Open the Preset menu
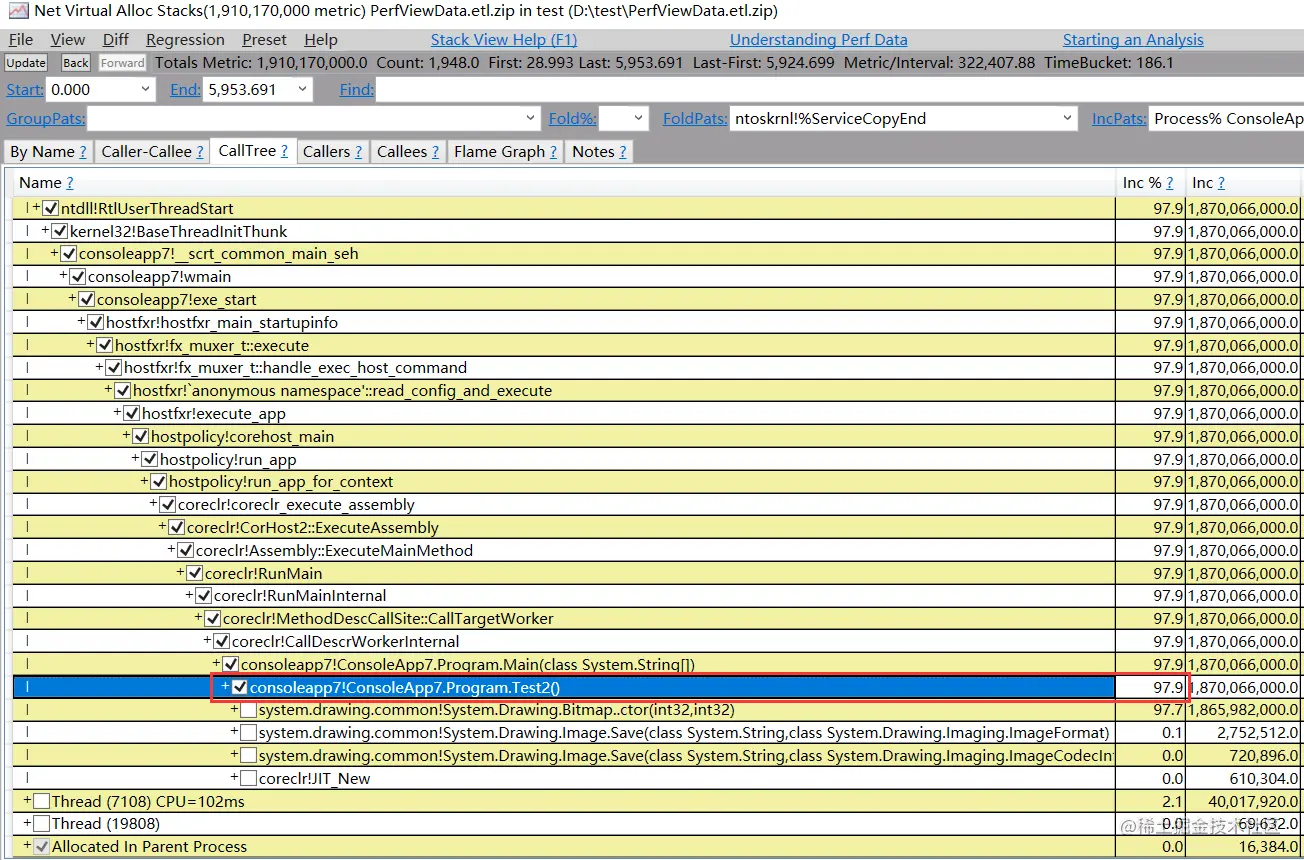The height and width of the screenshot is (860, 1304). point(264,40)
